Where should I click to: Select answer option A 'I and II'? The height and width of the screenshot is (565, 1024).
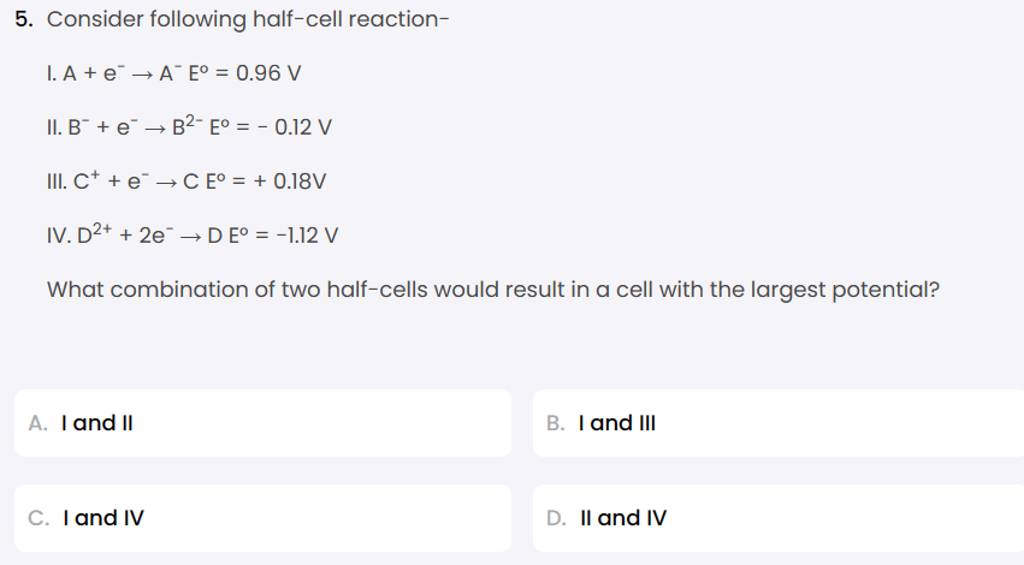(262, 423)
